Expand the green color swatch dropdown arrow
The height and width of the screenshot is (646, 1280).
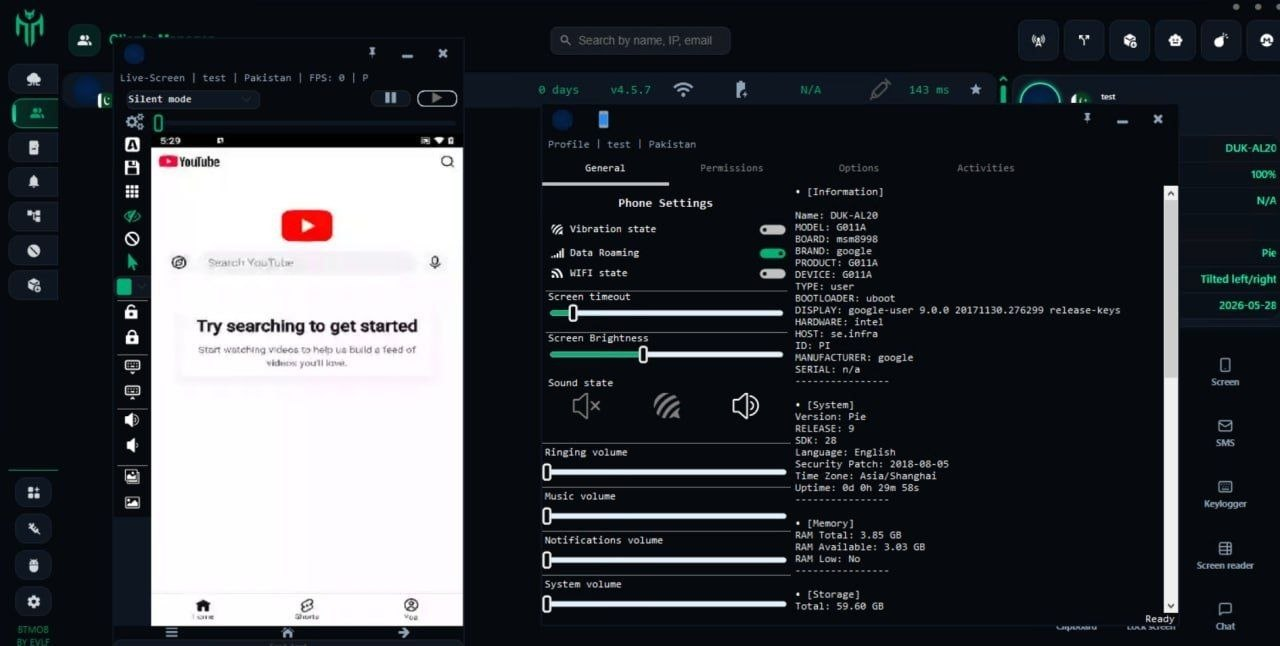coord(143,287)
